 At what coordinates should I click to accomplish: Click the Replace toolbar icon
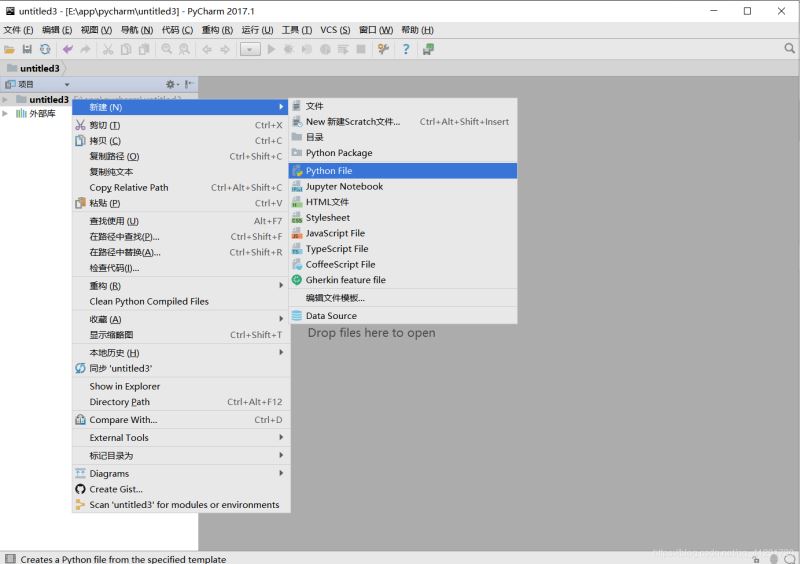point(184,50)
